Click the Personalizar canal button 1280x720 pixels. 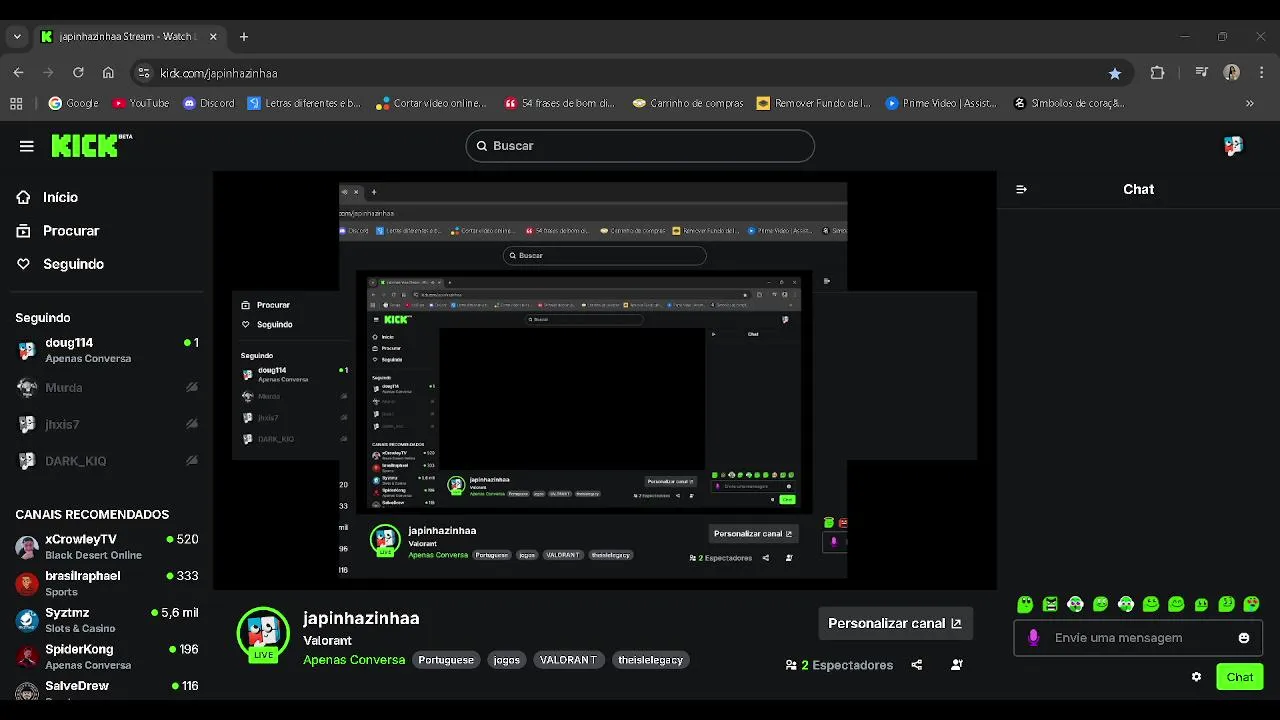895,623
